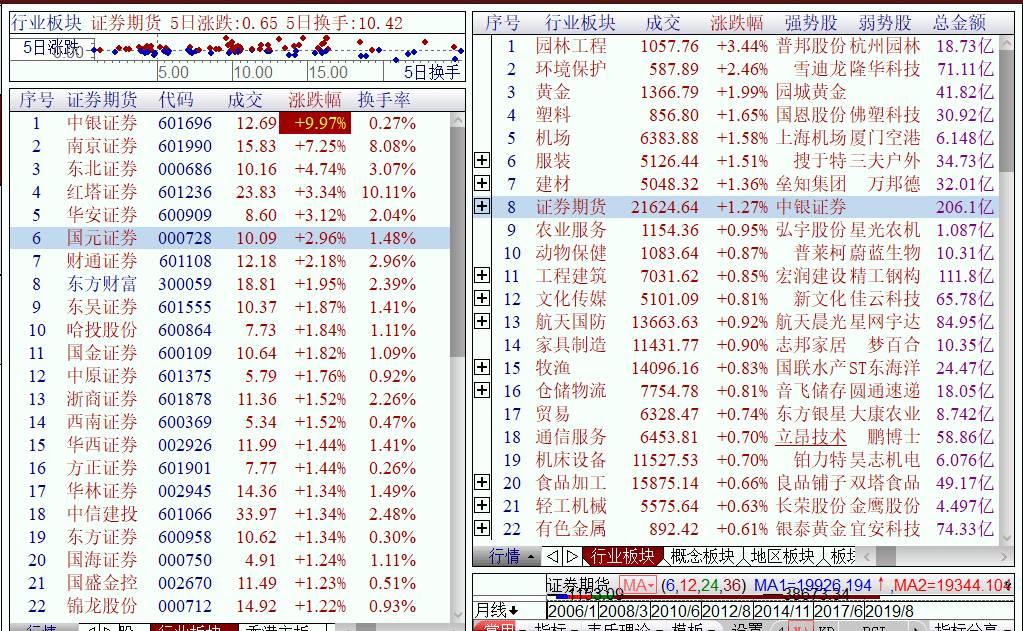This screenshot has height=631, width=1023.
Task: Expand the 仓储物流 sector row
Action: (482, 390)
